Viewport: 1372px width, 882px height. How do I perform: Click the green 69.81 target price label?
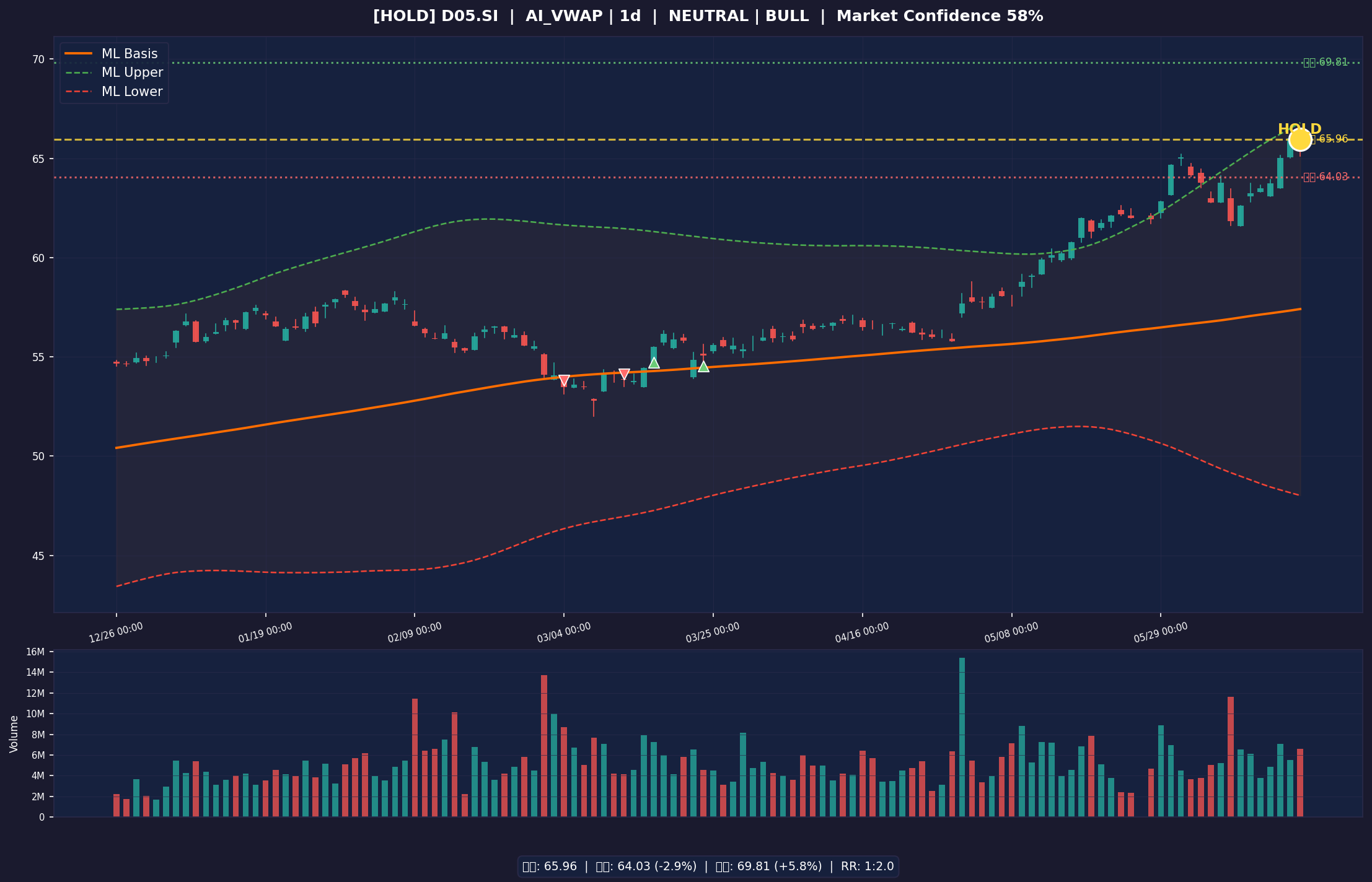point(1326,62)
